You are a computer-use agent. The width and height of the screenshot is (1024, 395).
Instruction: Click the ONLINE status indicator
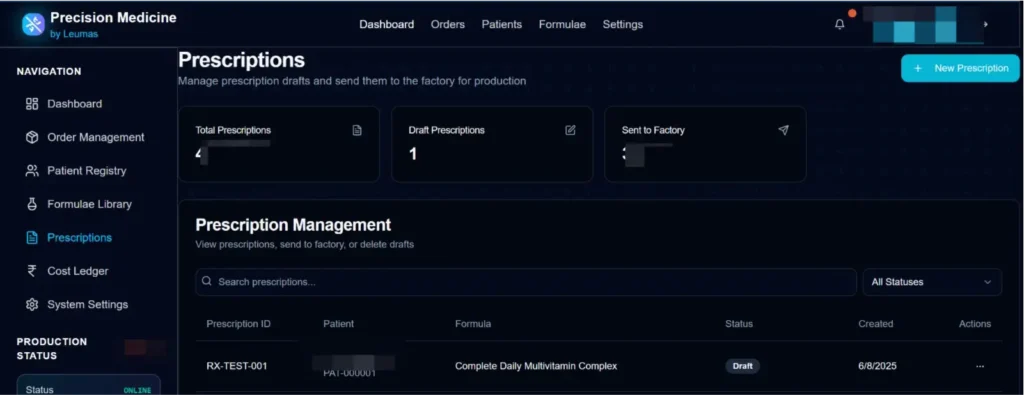click(x=137, y=390)
